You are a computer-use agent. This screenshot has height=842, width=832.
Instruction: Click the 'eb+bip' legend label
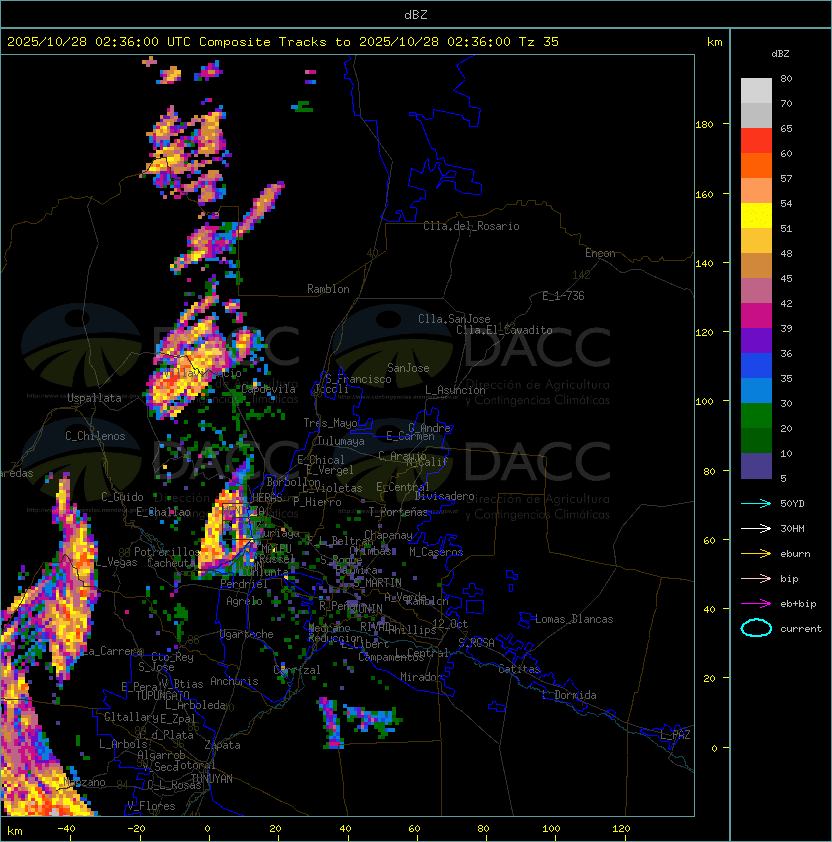tap(798, 604)
